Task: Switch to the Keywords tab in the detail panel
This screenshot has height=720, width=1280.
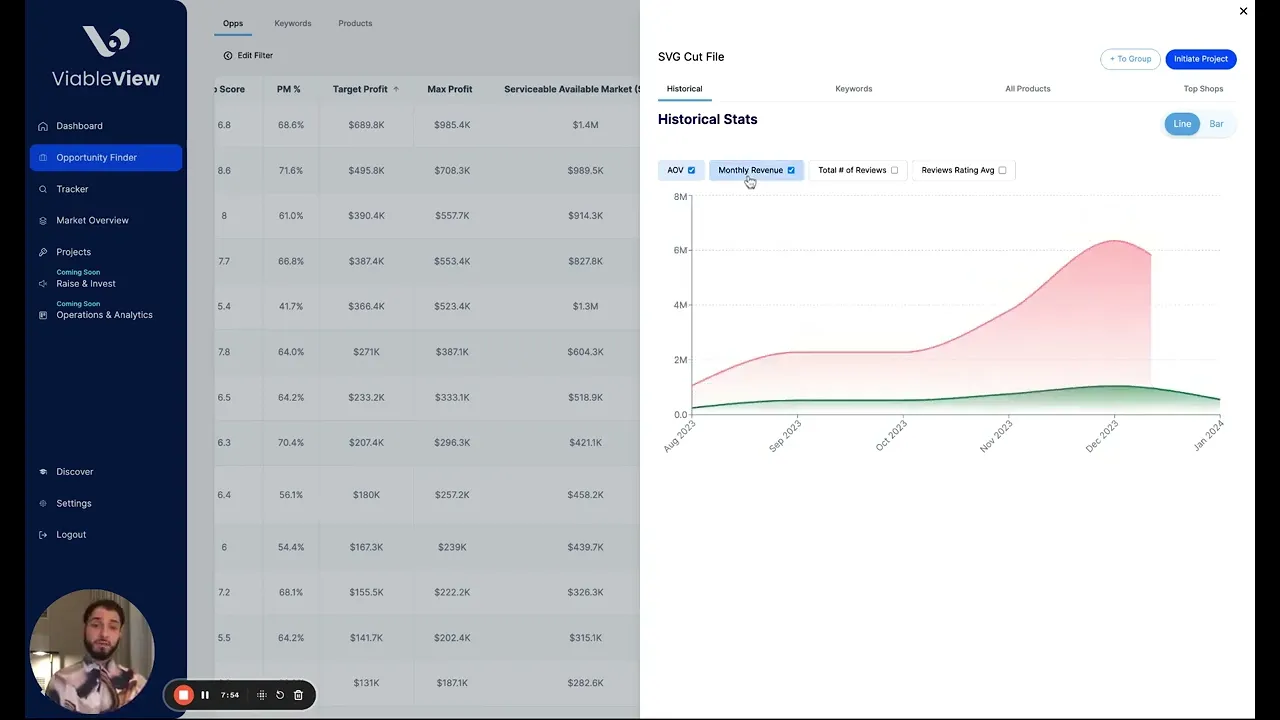Action: pyautogui.click(x=853, y=89)
